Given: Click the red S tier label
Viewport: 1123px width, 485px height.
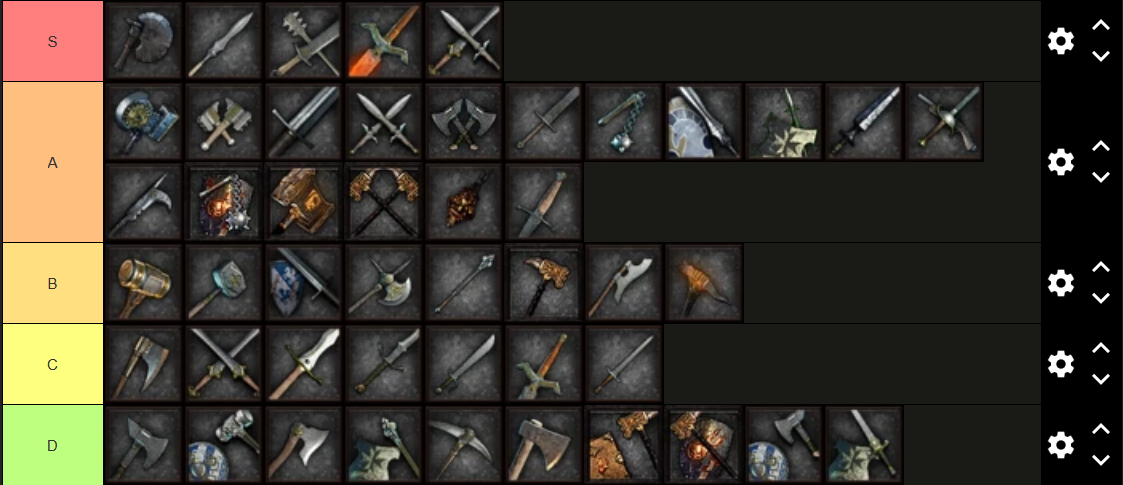Looking at the screenshot, I should 52,41.
